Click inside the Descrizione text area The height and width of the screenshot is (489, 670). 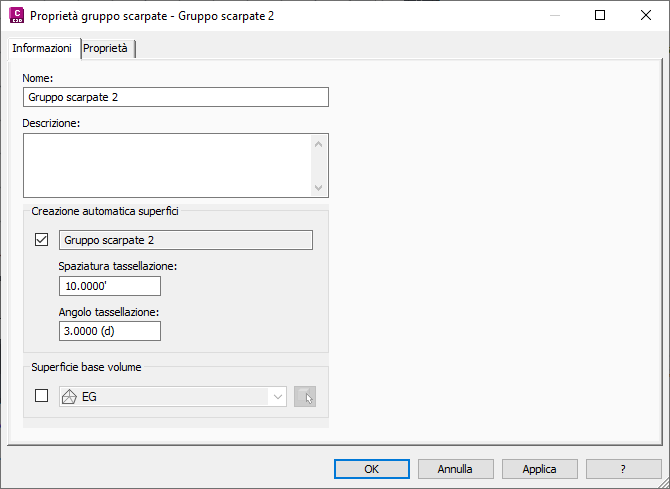167,165
